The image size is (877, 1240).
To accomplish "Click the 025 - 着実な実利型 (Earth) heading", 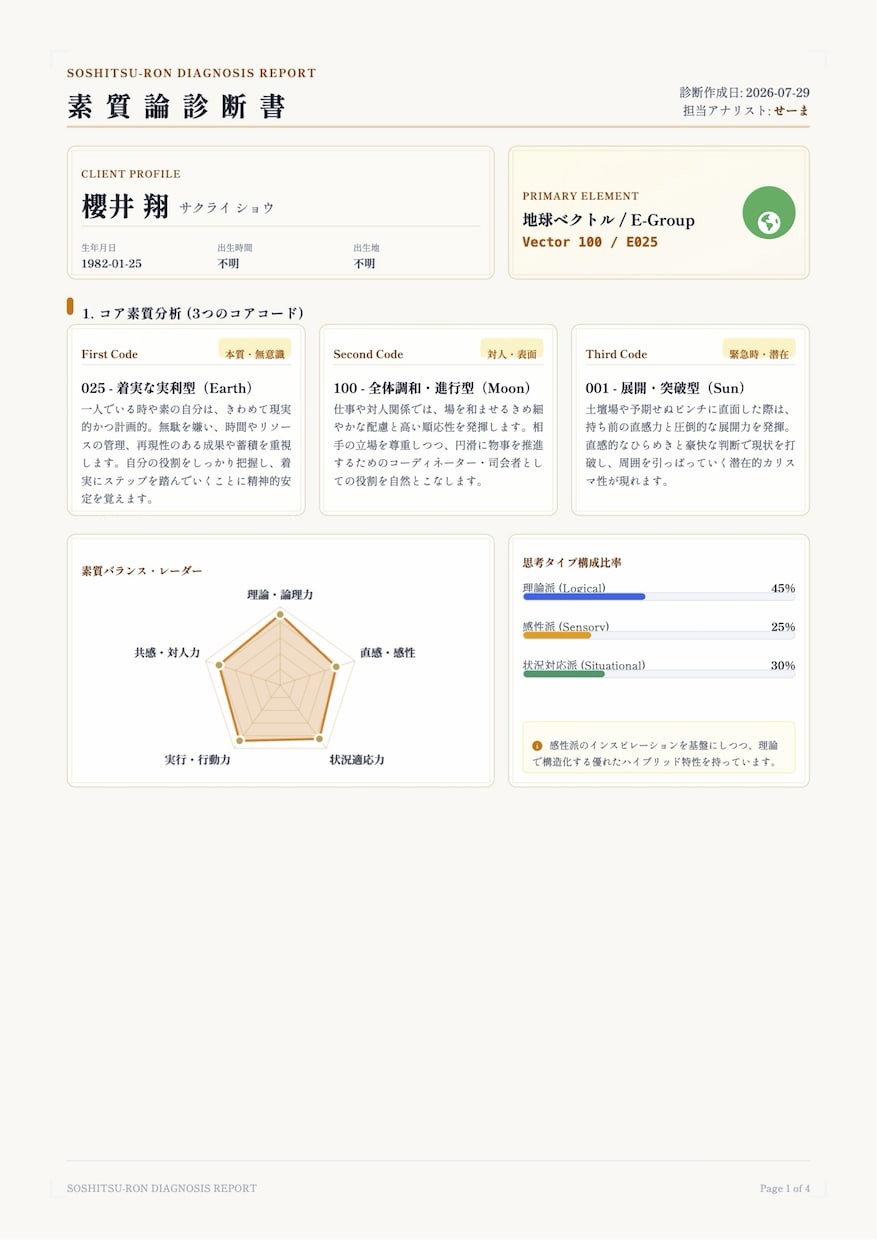I will tap(167, 388).
